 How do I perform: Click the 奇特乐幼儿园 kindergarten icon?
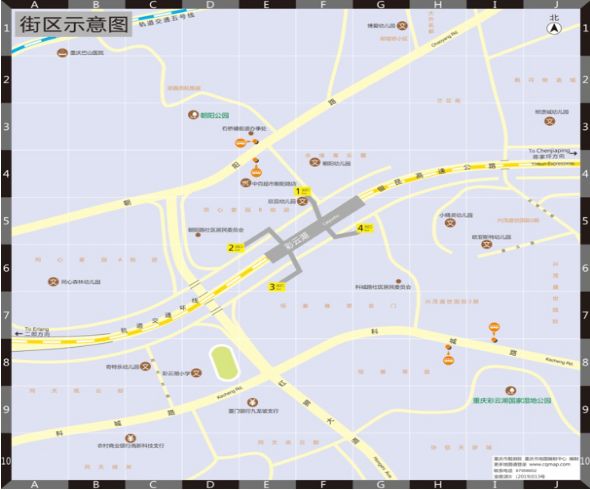(x=145, y=366)
